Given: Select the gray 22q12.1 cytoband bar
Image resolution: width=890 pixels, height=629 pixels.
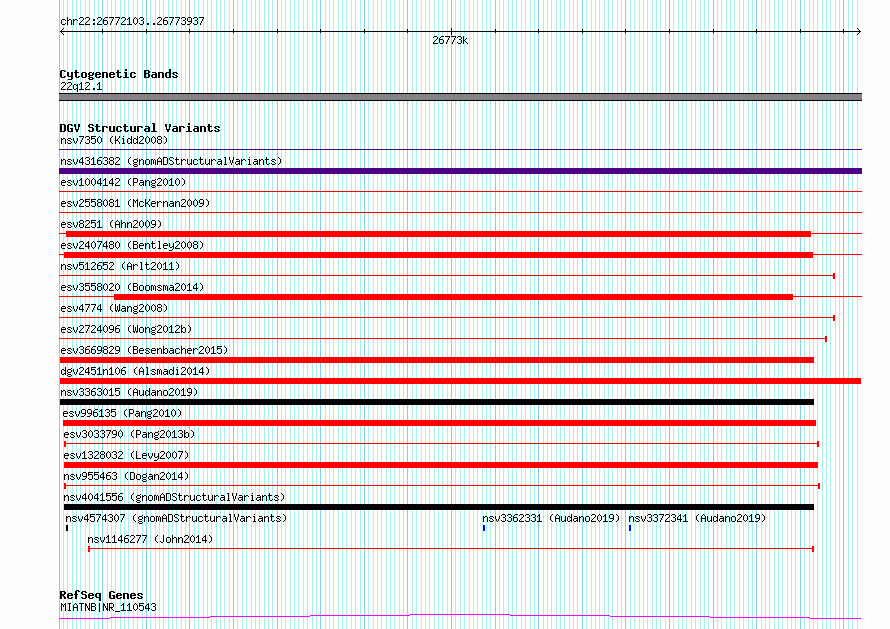Looking at the screenshot, I should tap(460, 97).
